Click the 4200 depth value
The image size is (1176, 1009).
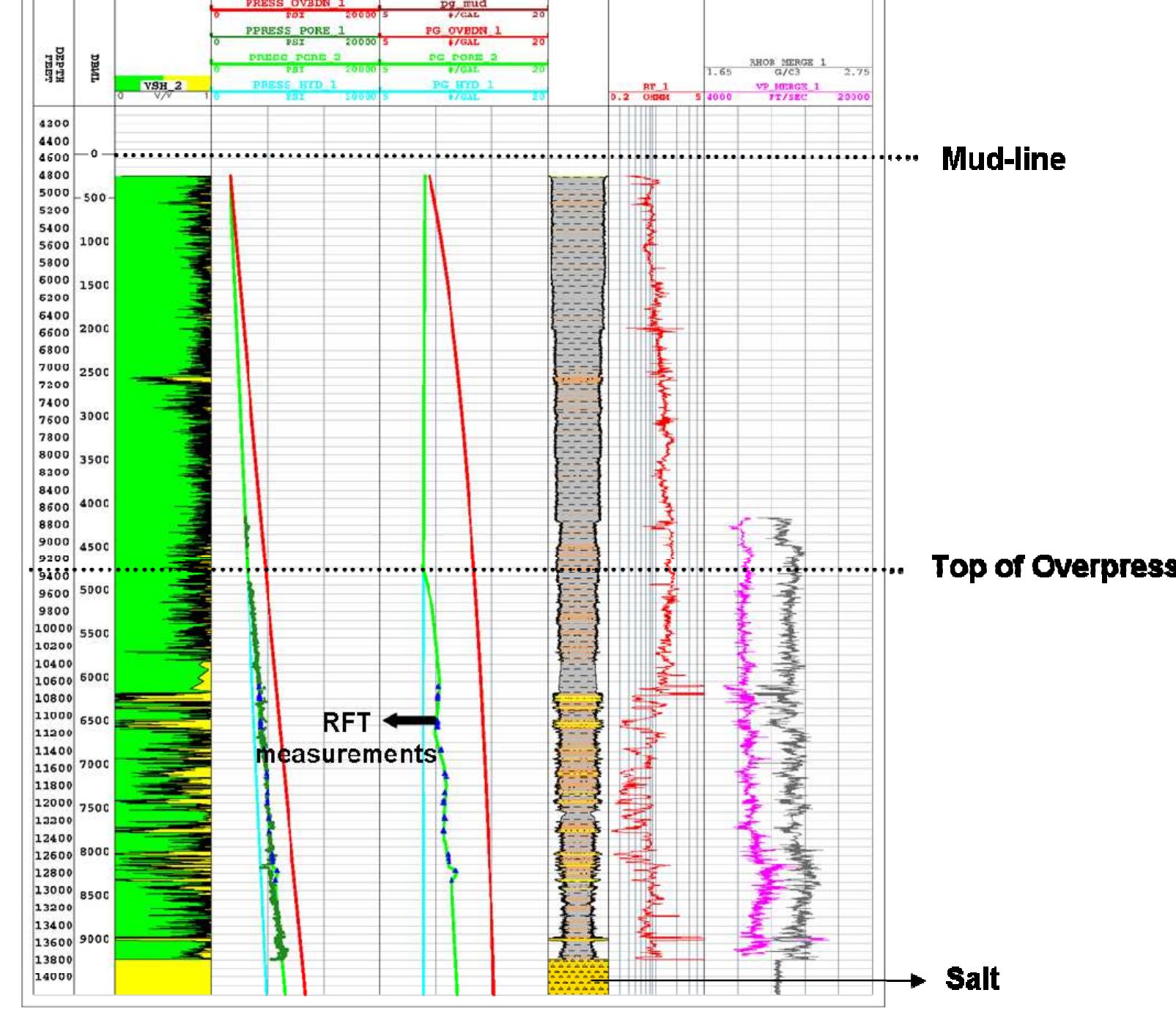(x=54, y=124)
